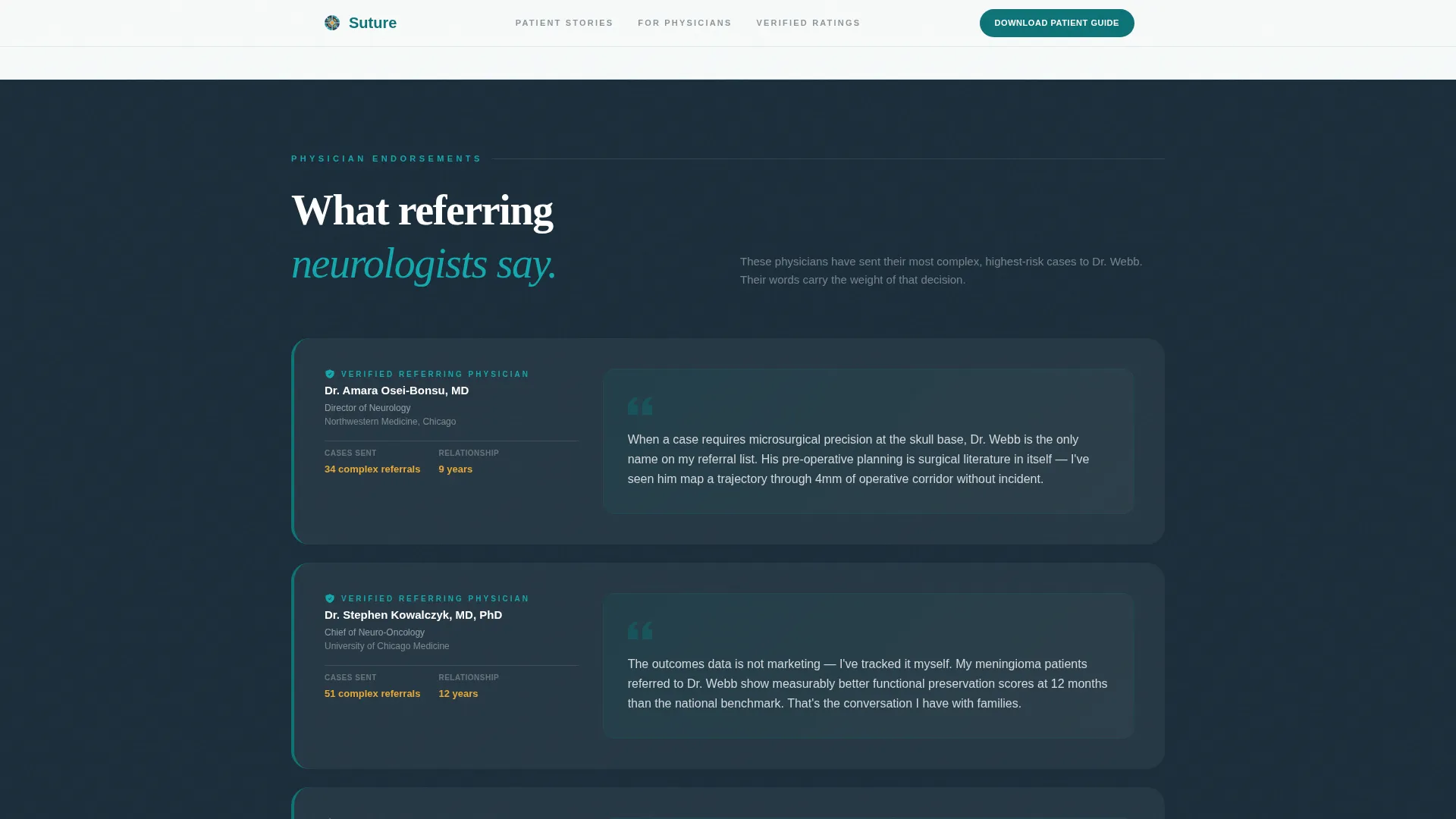Click 'Relationship' label in Kowalczyk card

pyautogui.click(x=469, y=678)
